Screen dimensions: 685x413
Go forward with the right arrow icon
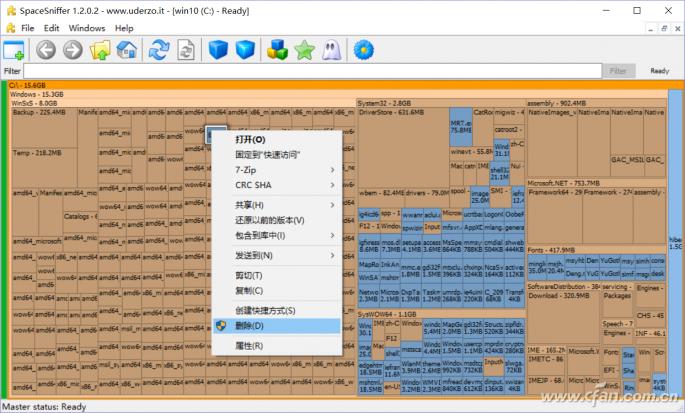click(73, 50)
